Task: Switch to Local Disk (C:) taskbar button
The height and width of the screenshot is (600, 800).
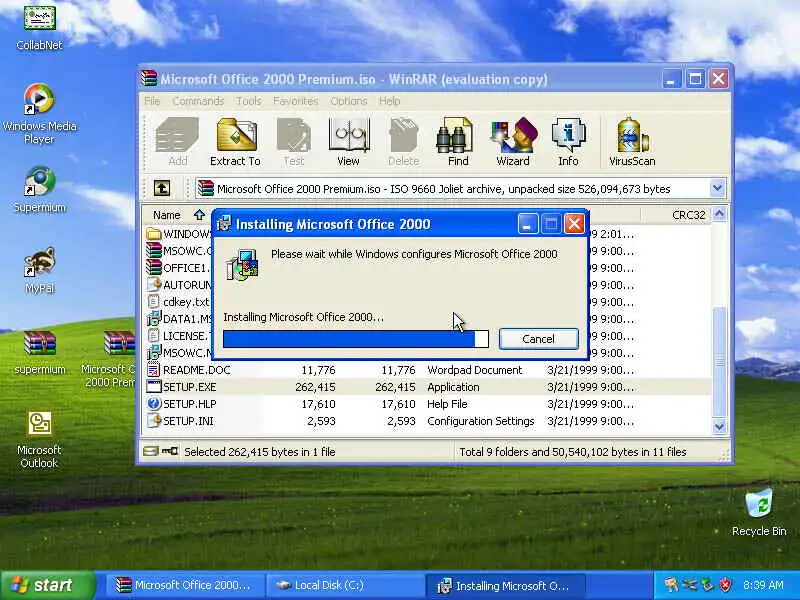Action: (x=344, y=585)
